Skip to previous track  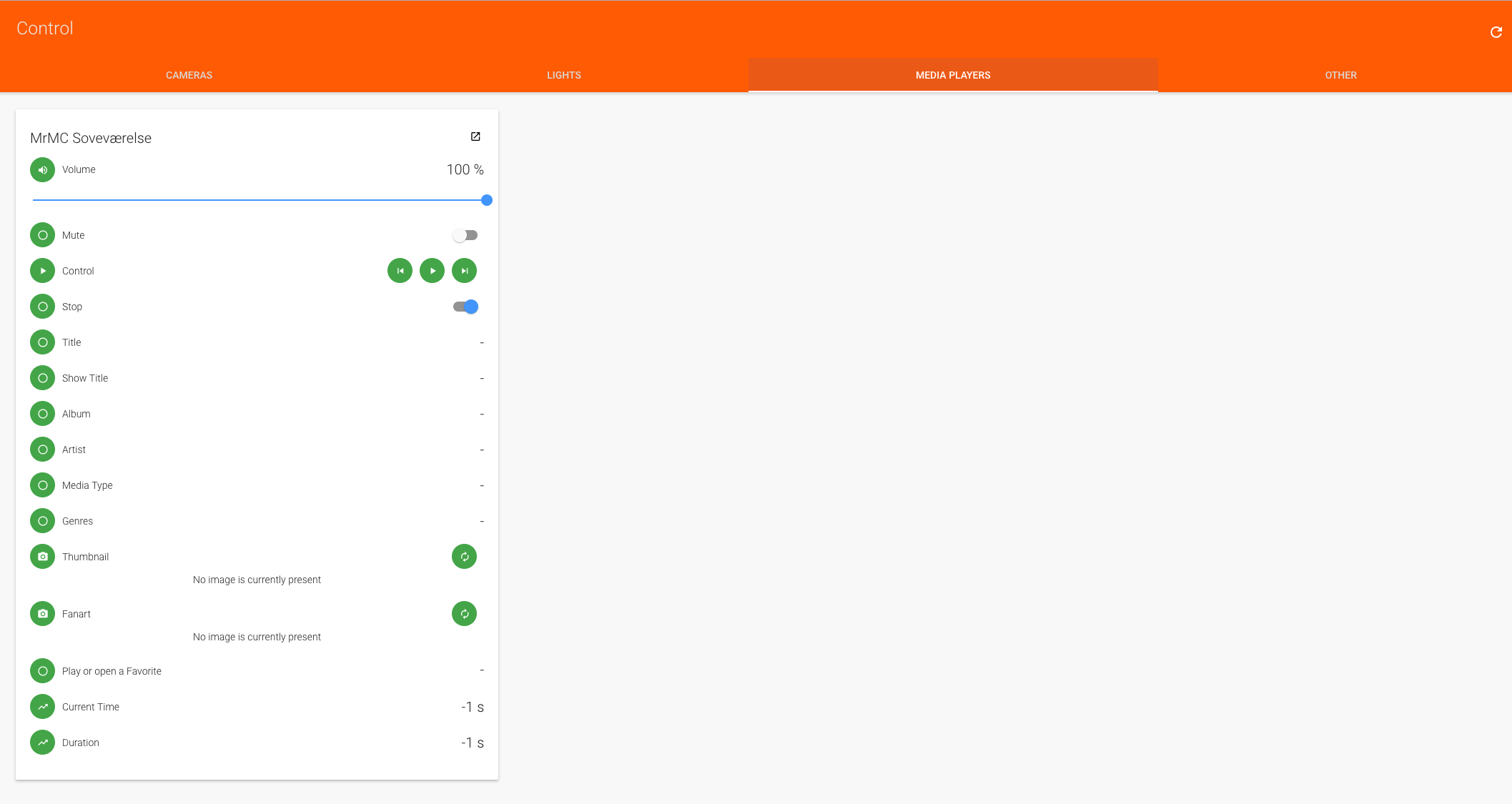pos(400,270)
